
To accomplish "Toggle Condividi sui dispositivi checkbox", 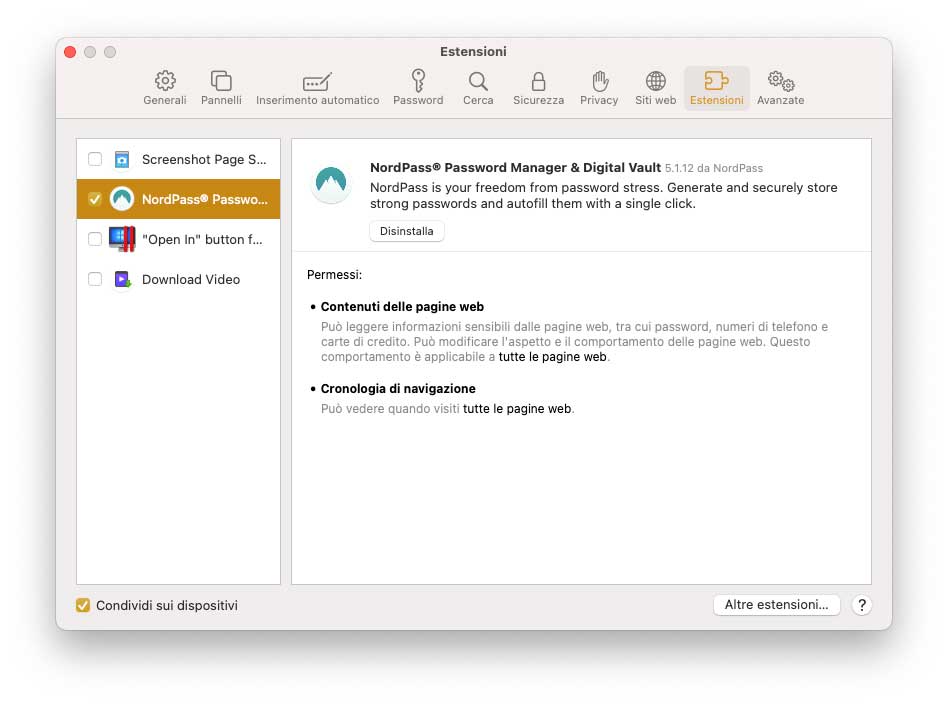I will pos(83,605).
